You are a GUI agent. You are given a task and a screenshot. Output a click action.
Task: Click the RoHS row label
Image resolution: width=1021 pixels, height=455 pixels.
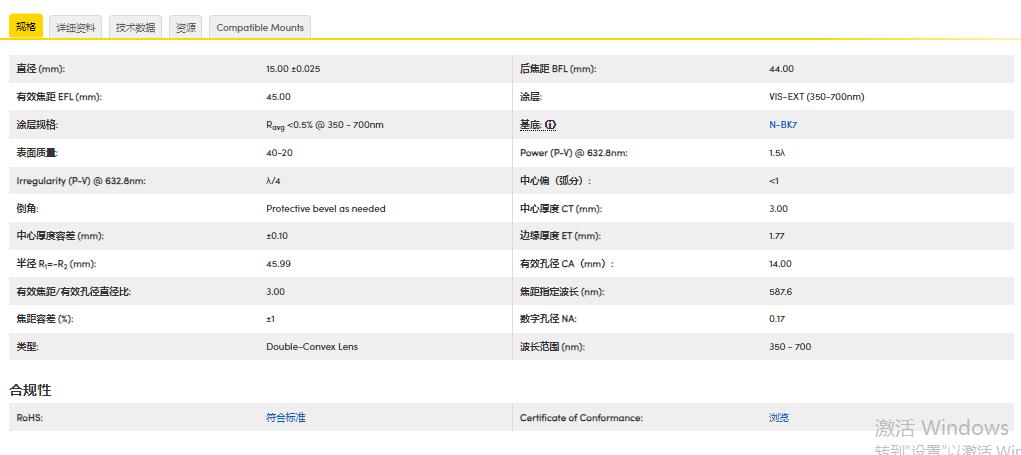click(x=30, y=418)
